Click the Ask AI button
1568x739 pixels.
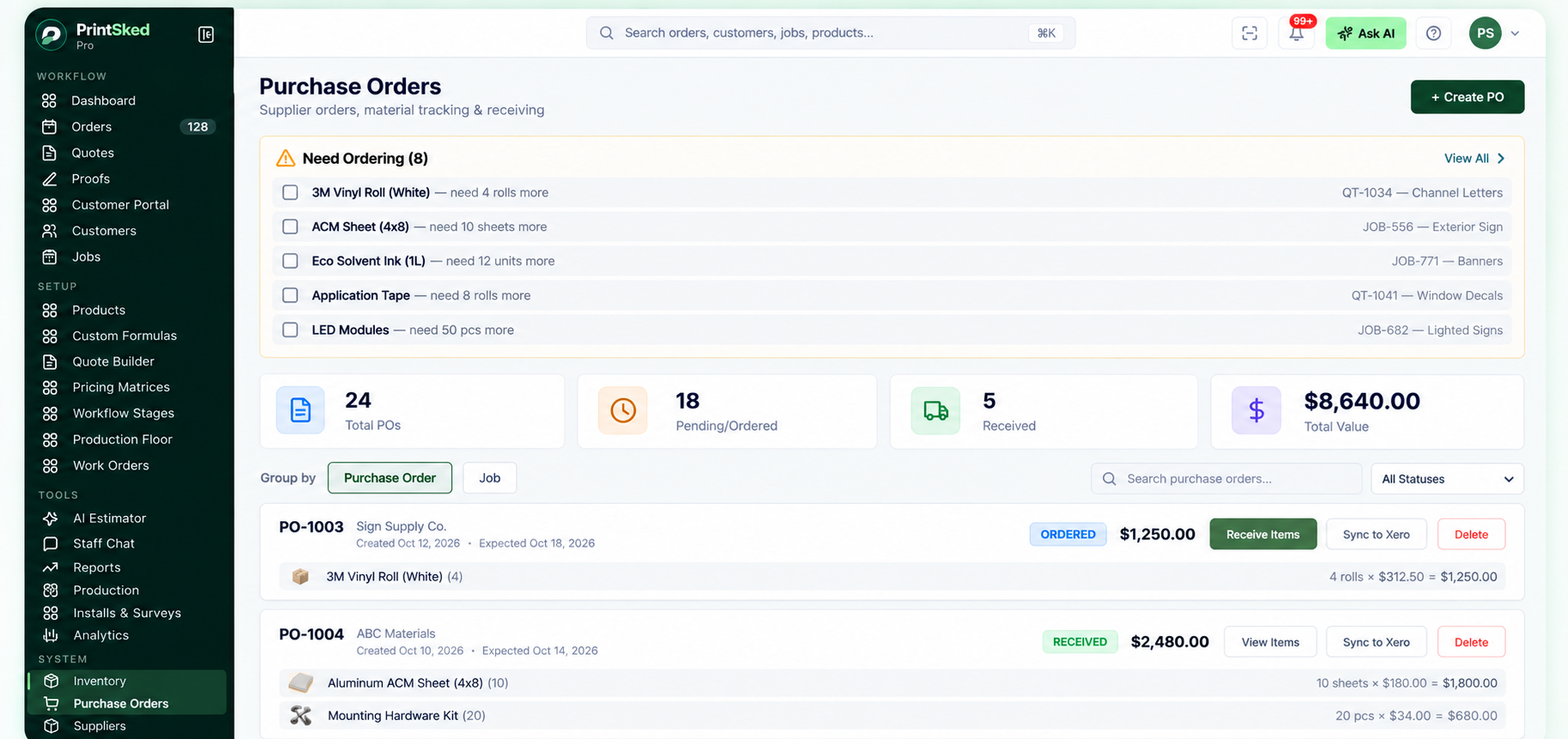(x=1366, y=33)
